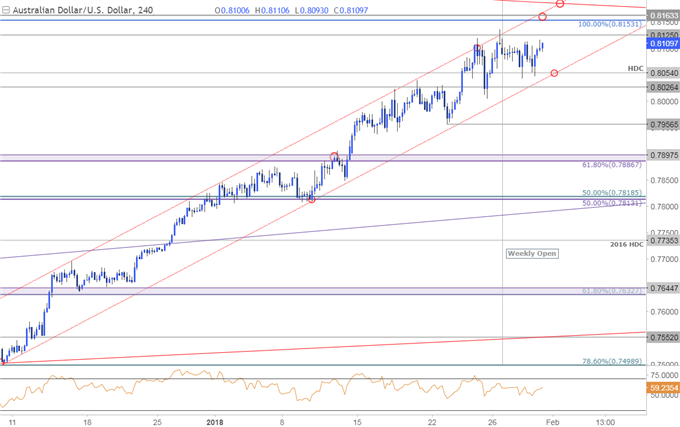Select the 61.80%(0.78867) Fibonacci label
The width and height of the screenshot is (680, 427).
611,165
